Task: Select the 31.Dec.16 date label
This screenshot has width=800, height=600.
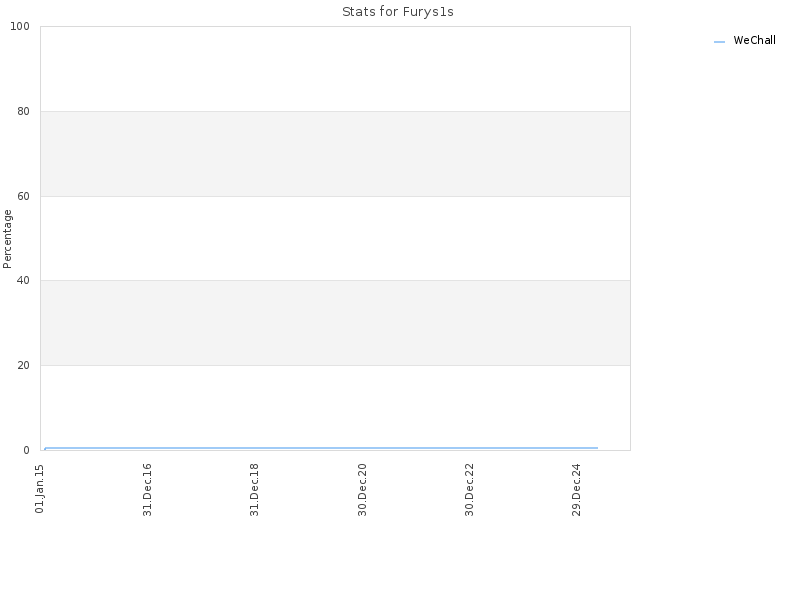Action: pos(147,490)
